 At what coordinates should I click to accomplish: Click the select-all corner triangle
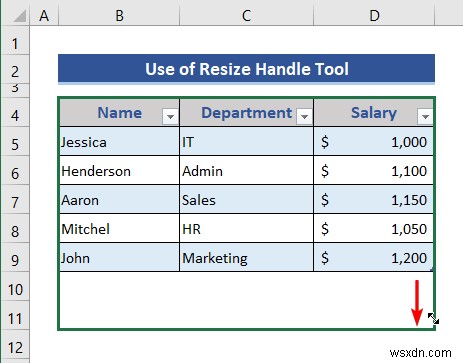point(20,16)
